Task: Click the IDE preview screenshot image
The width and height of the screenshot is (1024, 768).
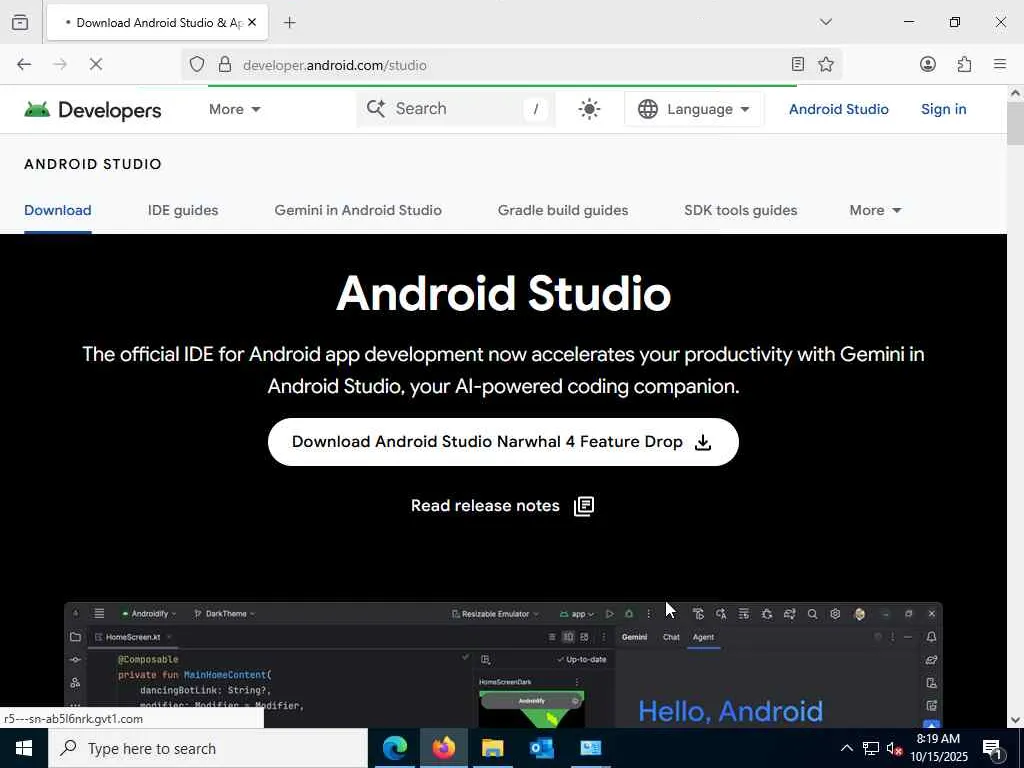Action: [x=503, y=665]
